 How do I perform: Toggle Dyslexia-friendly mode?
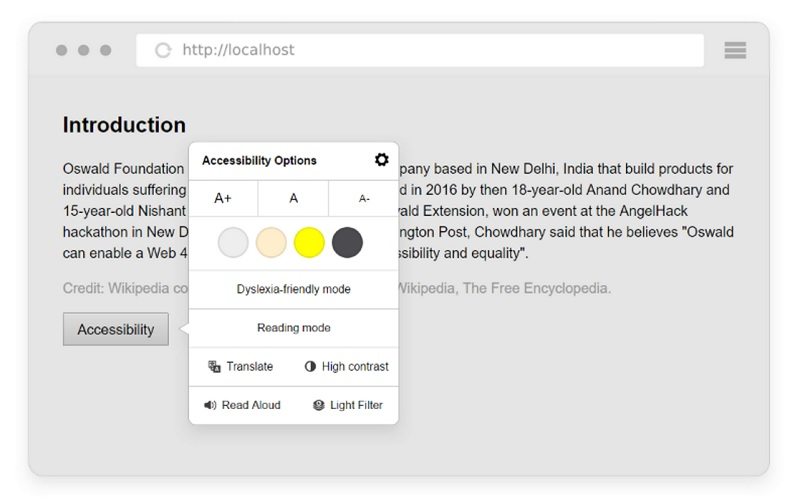(x=294, y=289)
